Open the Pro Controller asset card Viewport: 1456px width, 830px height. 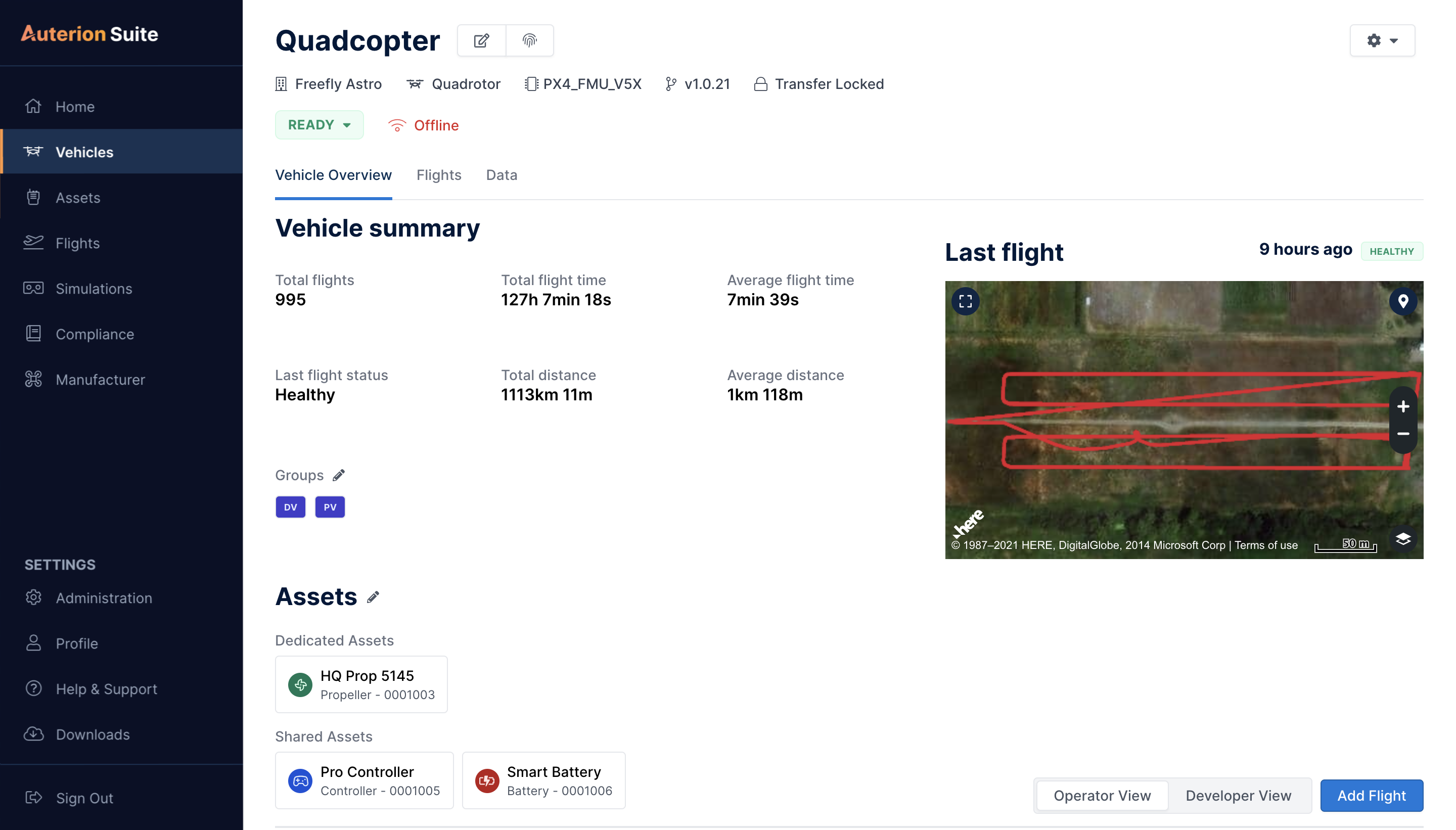tap(365, 780)
